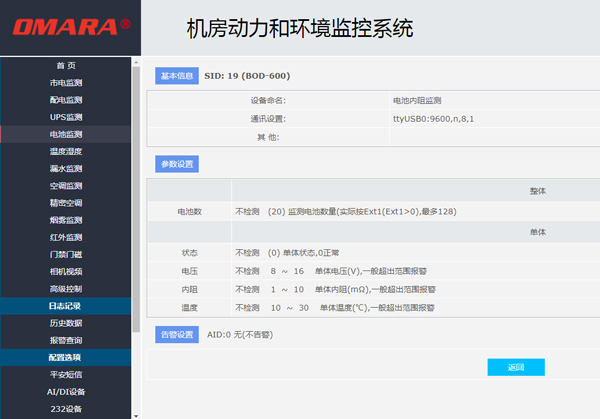The width and height of the screenshot is (600, 419).
Task: Expand the 配置选项 section header
Action: (x=66, y=357)
